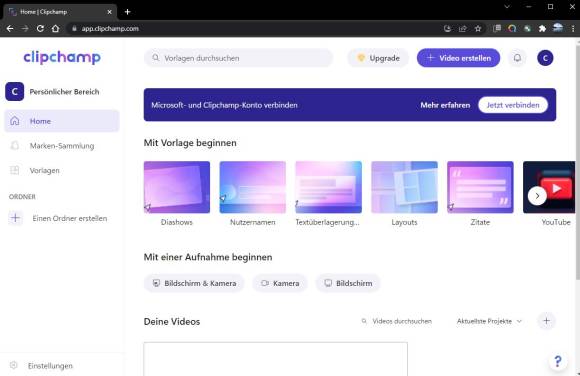Open the Zitate template thumbnail

tap(480, 187)
